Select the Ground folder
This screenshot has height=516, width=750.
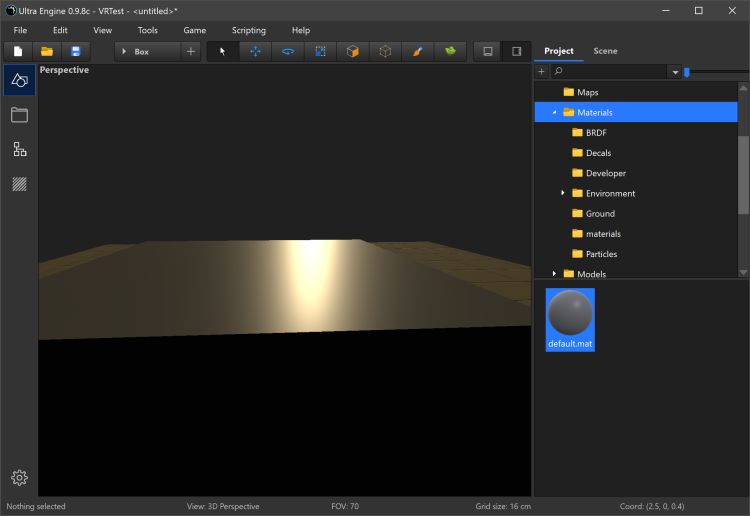point(594,213)
